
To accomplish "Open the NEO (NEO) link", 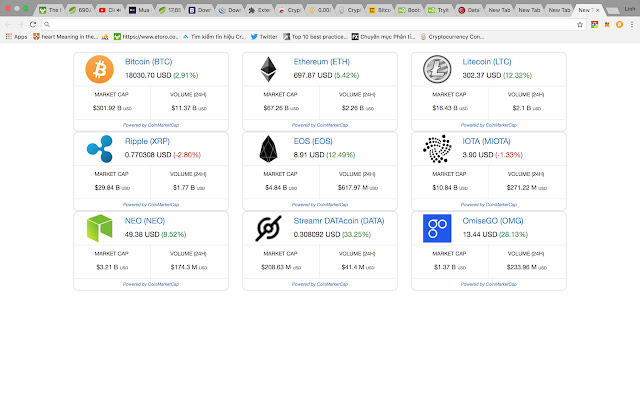I will (145, 221).
